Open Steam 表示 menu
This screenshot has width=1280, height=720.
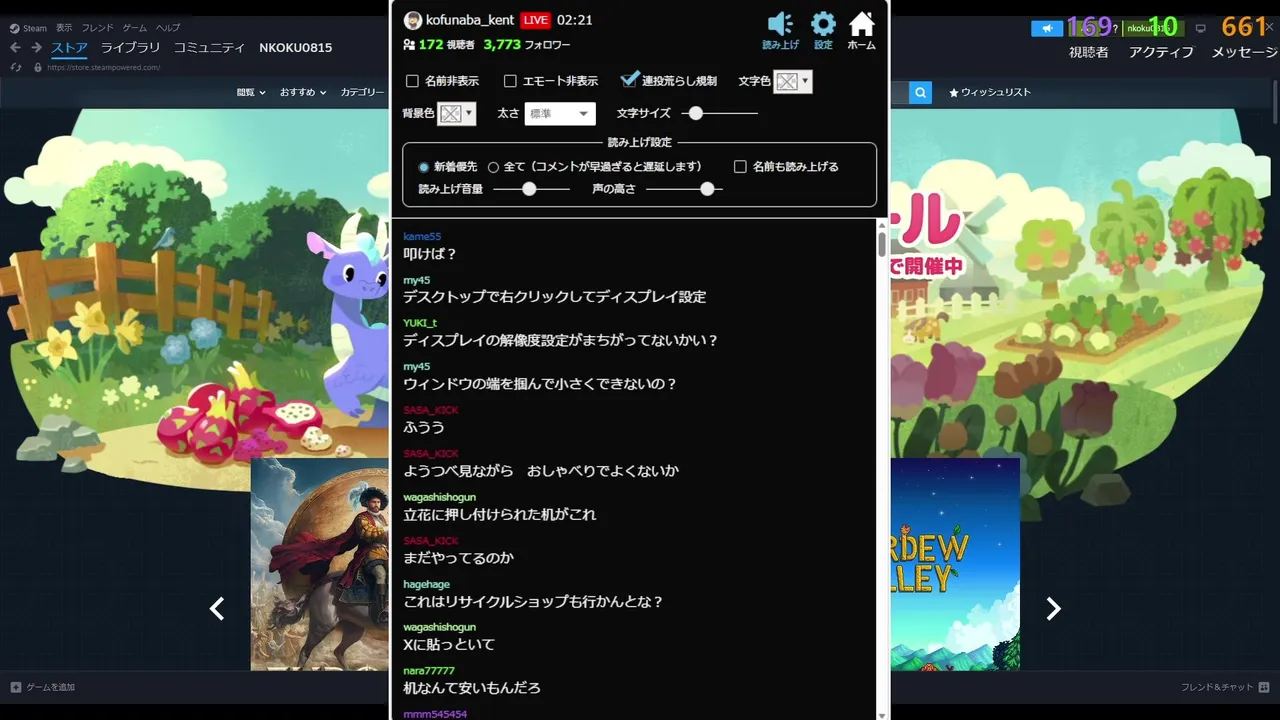[64, 28]
